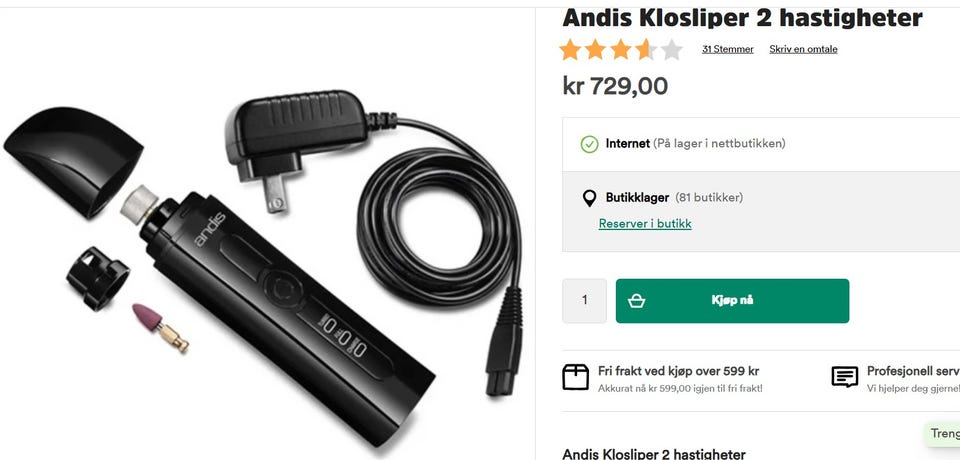This screenshot has height=460, width=960.
Task: Click the Fri frakt ved kjøp over 599 kr text
Action: 678,371
